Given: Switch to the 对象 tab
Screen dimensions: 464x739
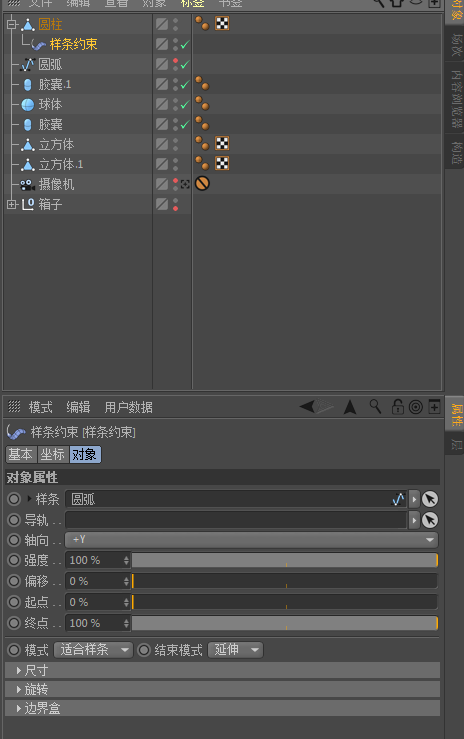Looking at the screenshot, I should pyautogui.click(x=85, y=455).
